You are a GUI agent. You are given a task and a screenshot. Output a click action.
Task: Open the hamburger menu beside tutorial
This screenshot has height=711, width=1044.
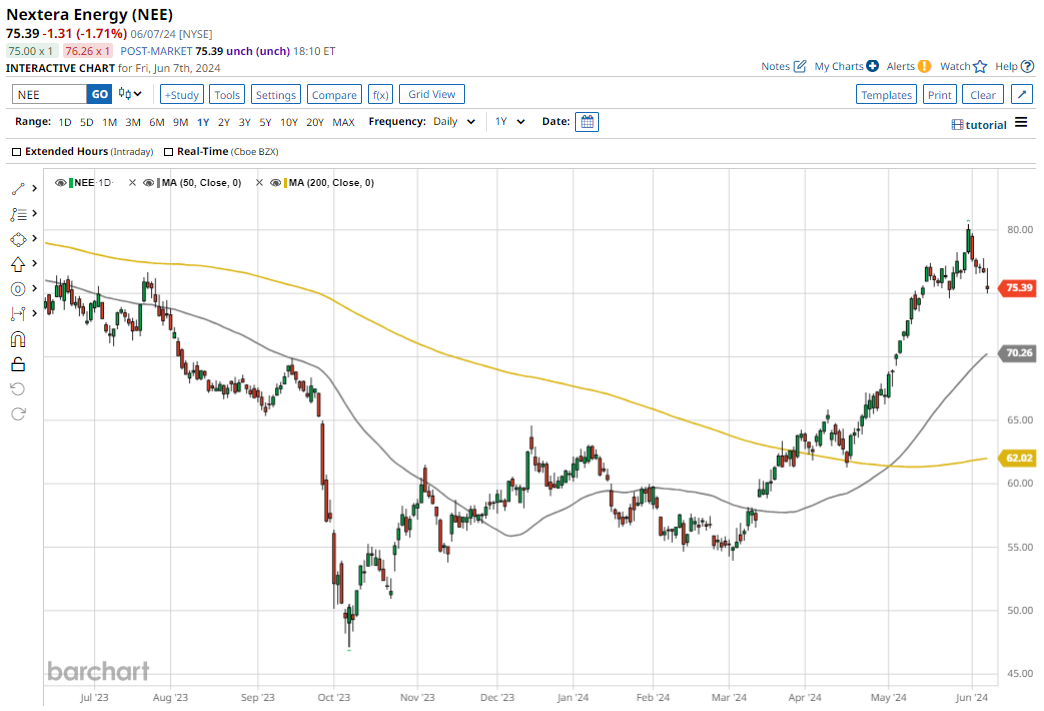1020,123
